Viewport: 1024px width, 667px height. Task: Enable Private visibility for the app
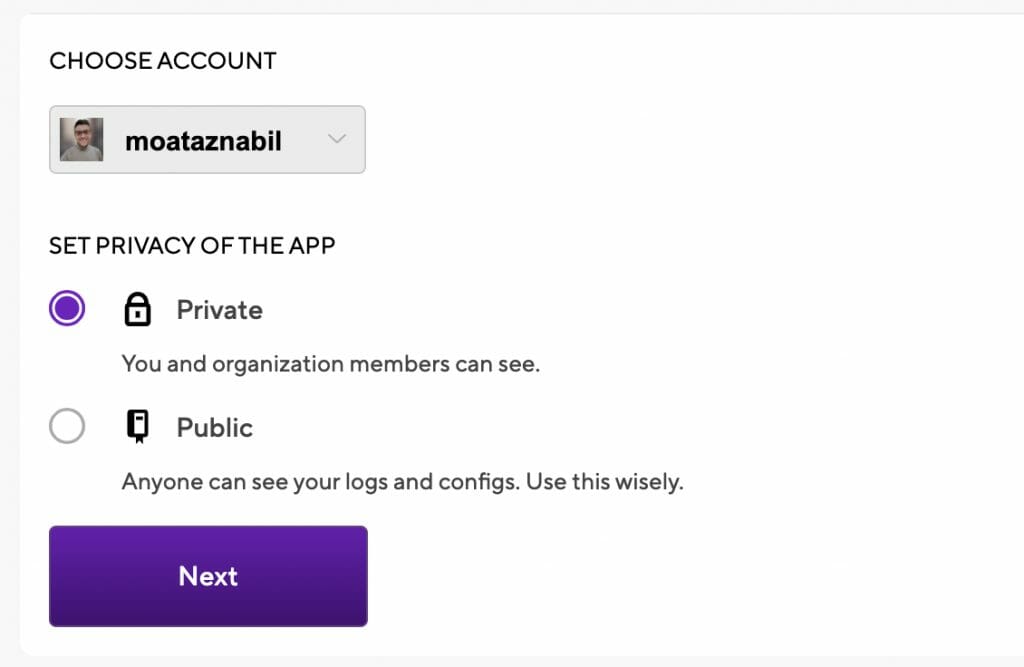66,308
